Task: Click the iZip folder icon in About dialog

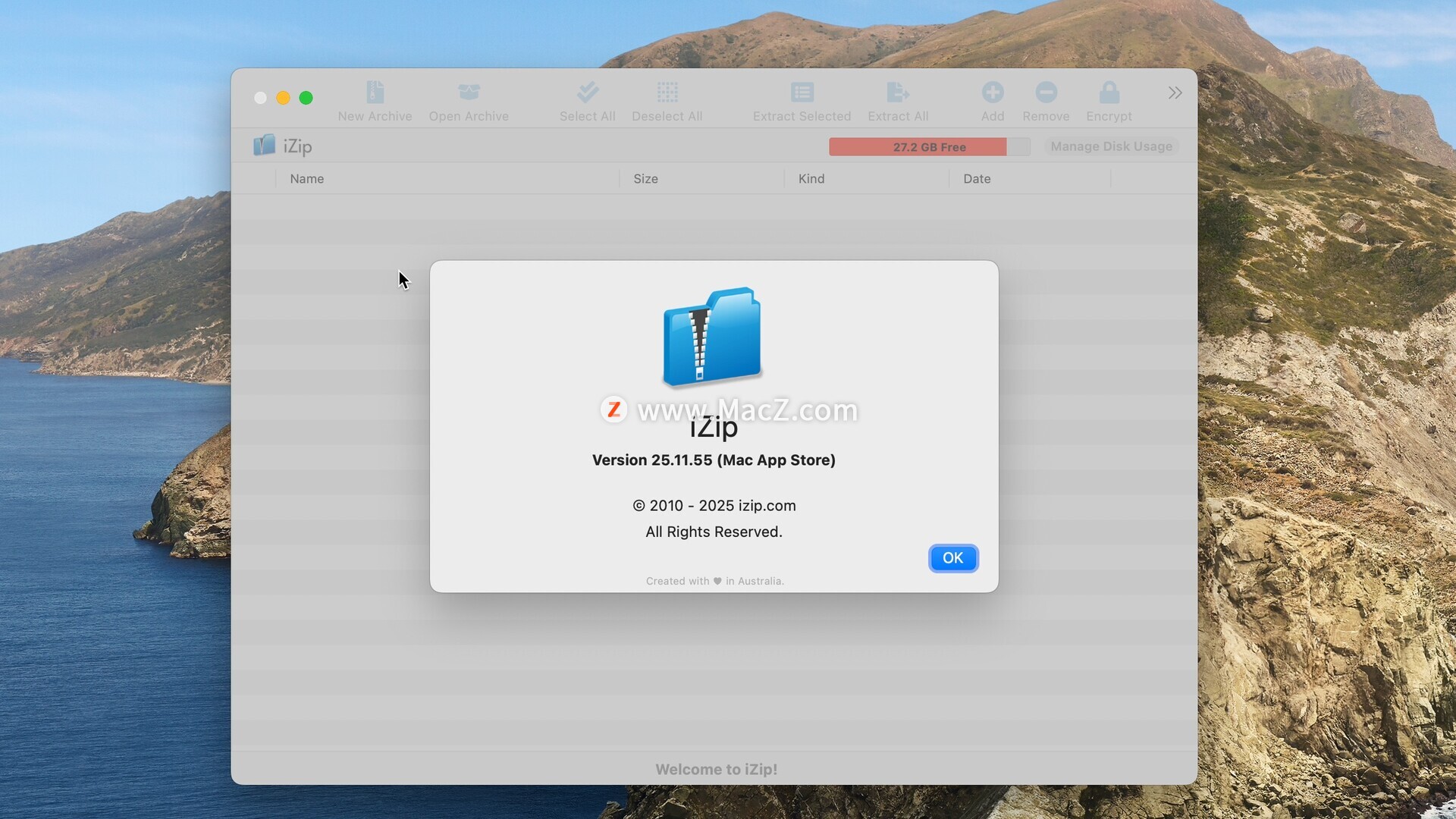Action: click(x=712, y=336)
